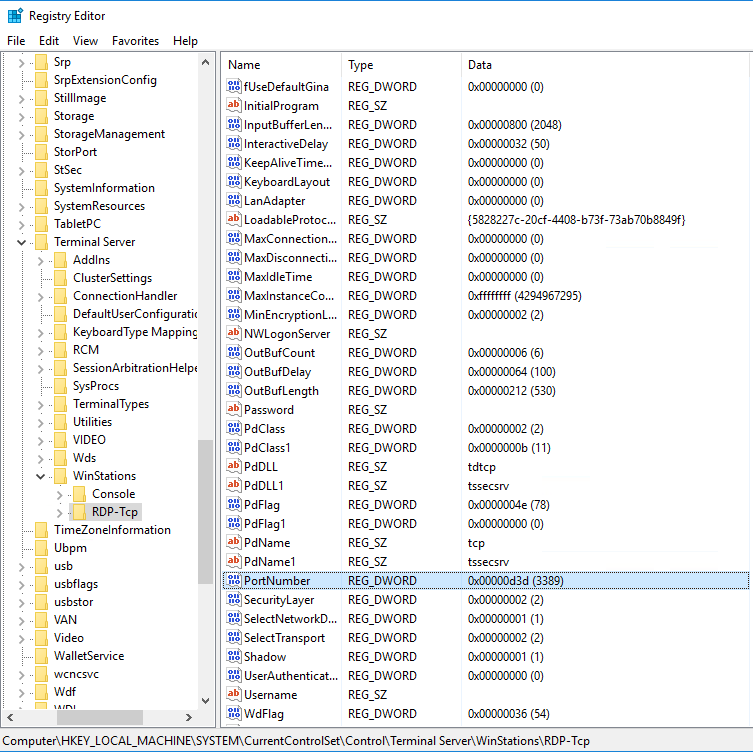Collapse the WinStations tree node
The height and width of the screenshot is (752, 753).
41,476
